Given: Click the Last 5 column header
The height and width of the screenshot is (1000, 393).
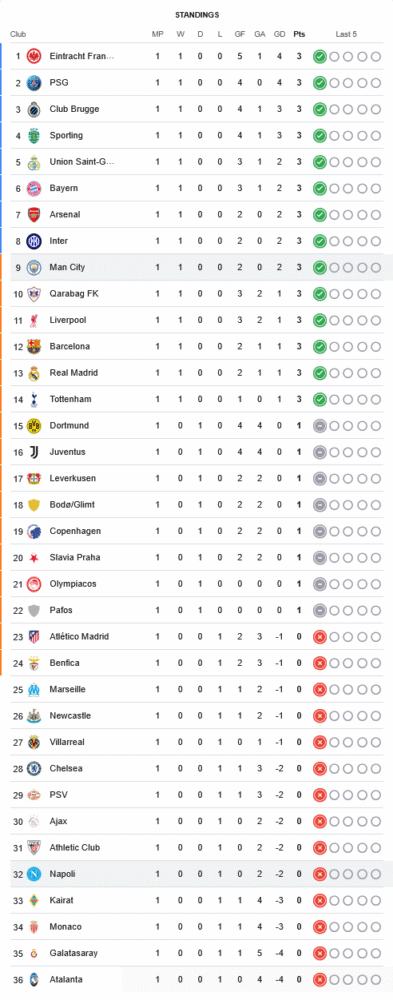Looking at the screenshot, I should click(346, 34).
